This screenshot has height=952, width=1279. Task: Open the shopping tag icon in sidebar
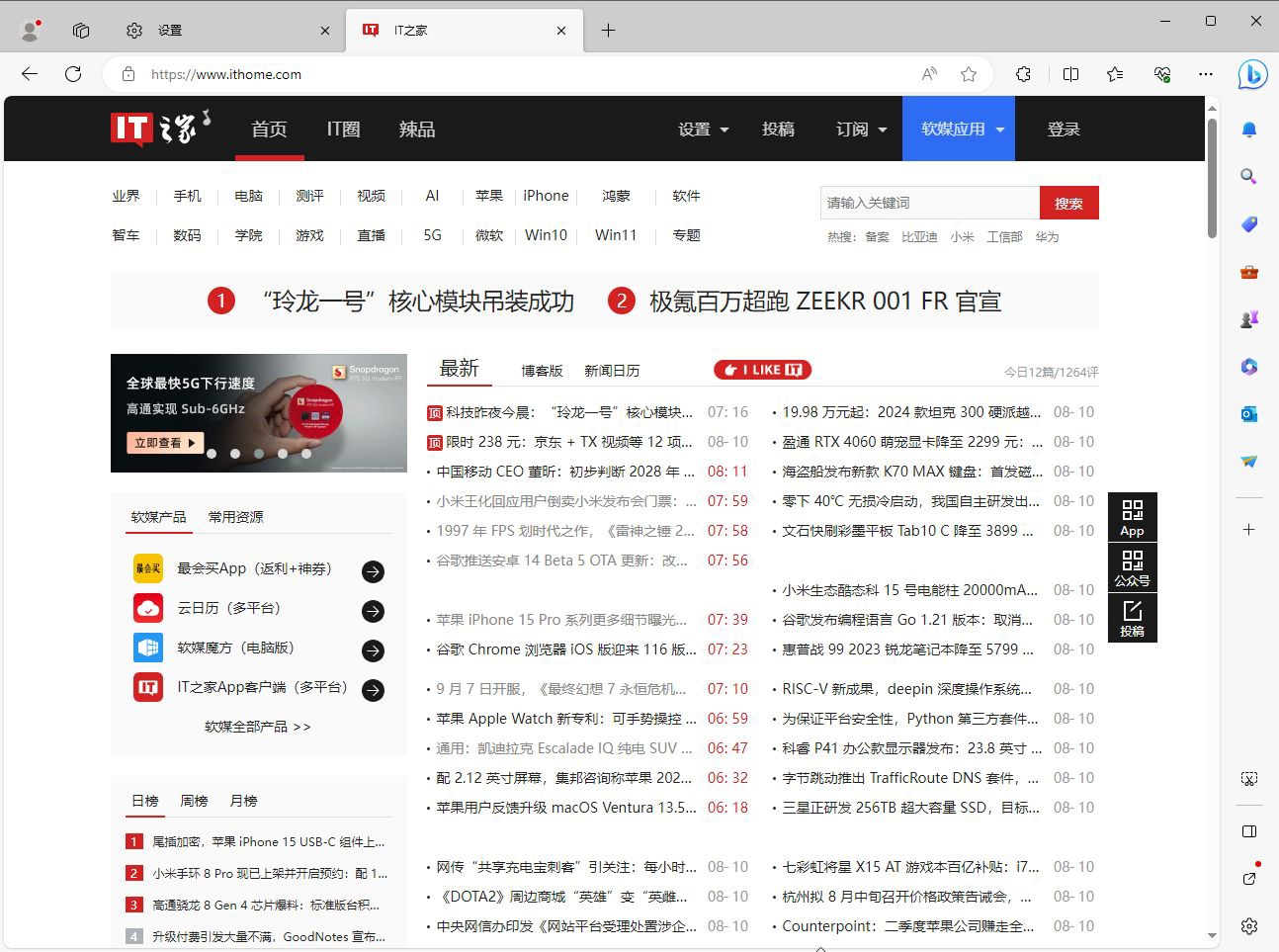pyautogui.click(x=1249, y=224)
